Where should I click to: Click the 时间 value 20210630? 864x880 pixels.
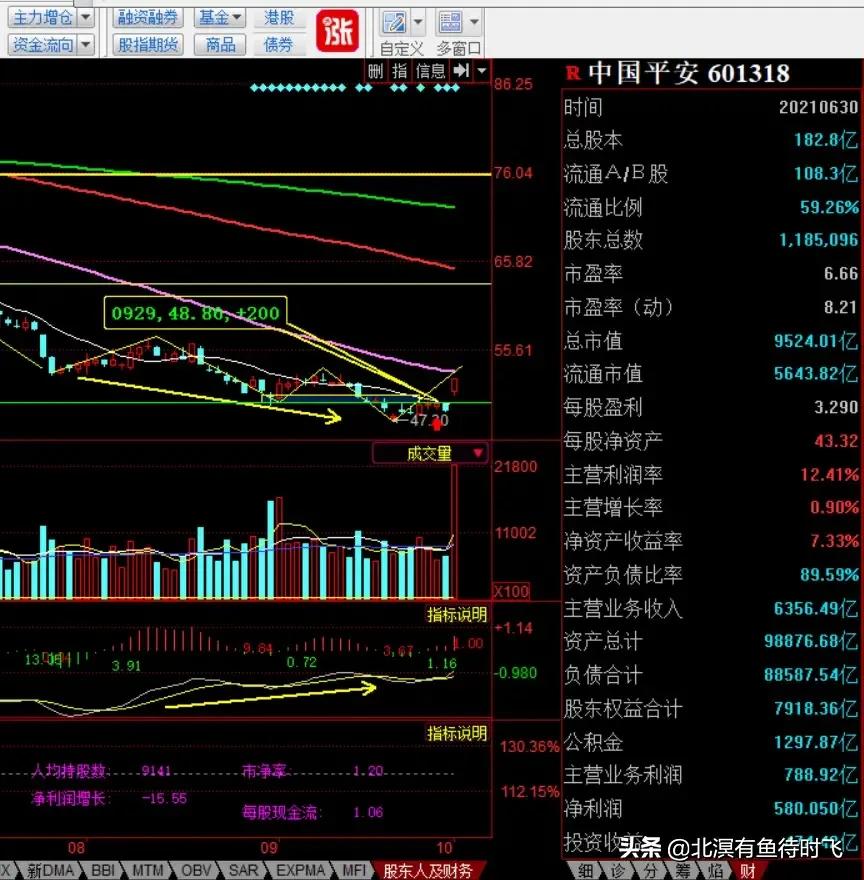click(818, 107)
